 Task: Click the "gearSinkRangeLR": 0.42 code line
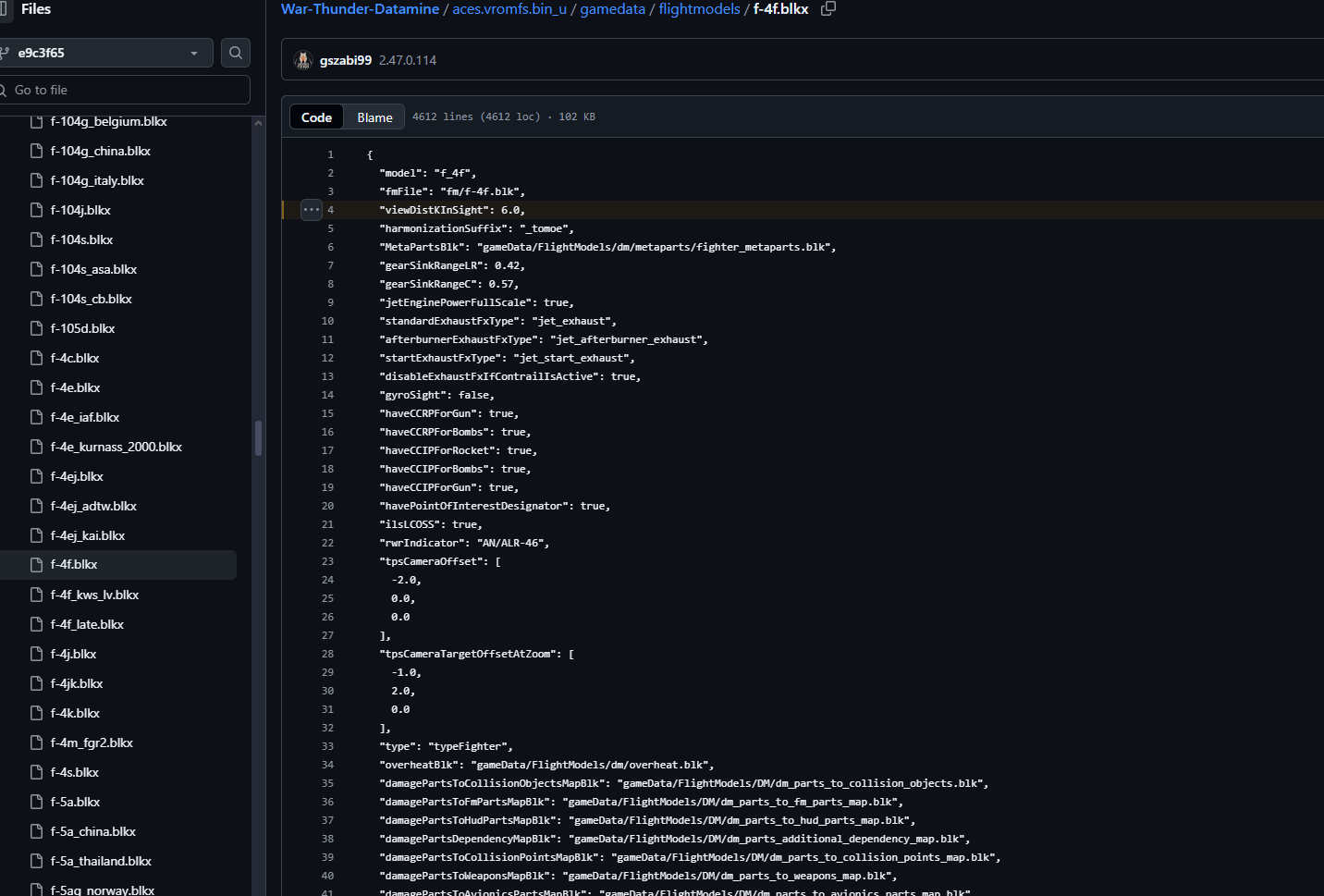452,265
